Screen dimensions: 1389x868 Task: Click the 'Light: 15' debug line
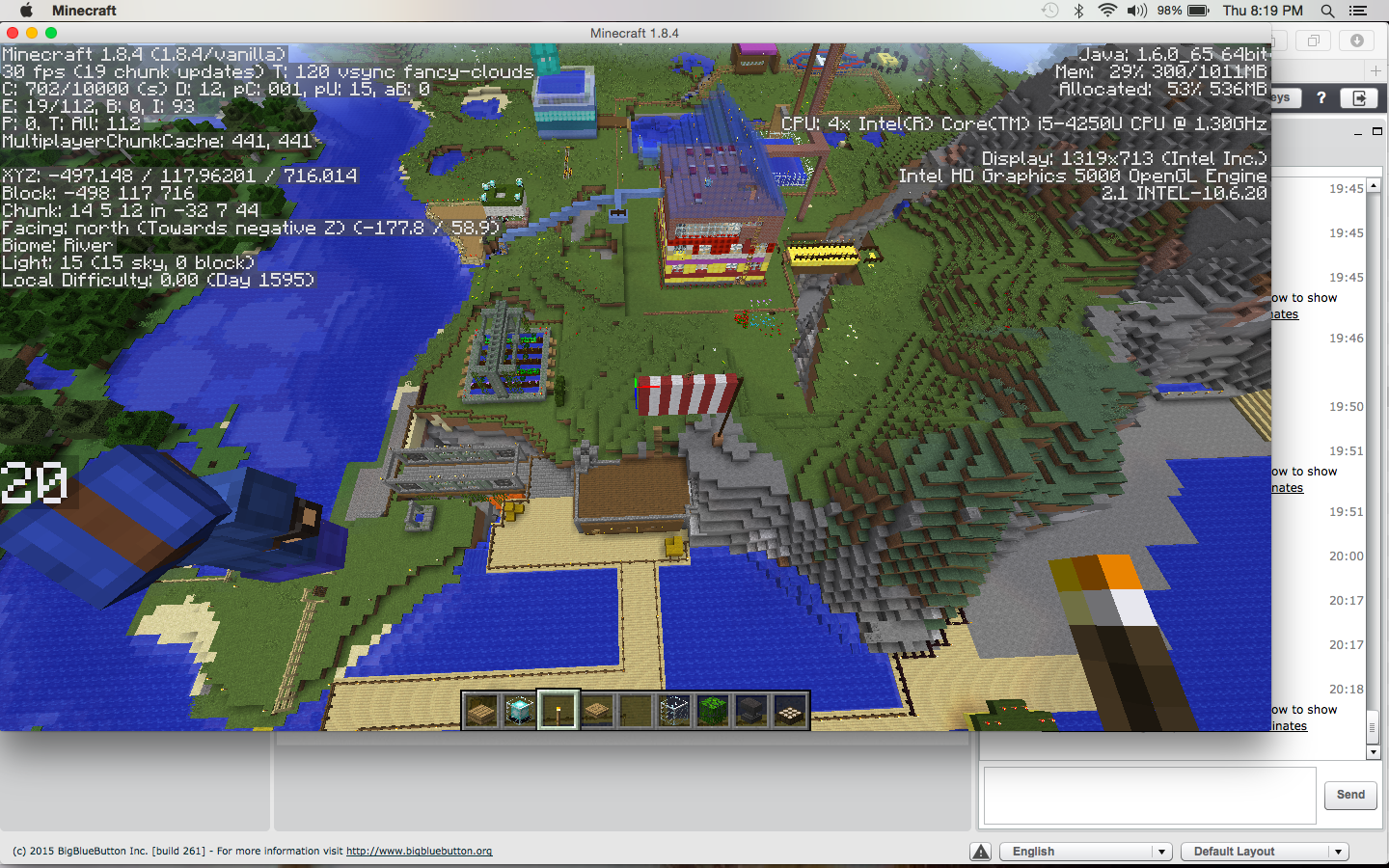(x=128, y=262)
